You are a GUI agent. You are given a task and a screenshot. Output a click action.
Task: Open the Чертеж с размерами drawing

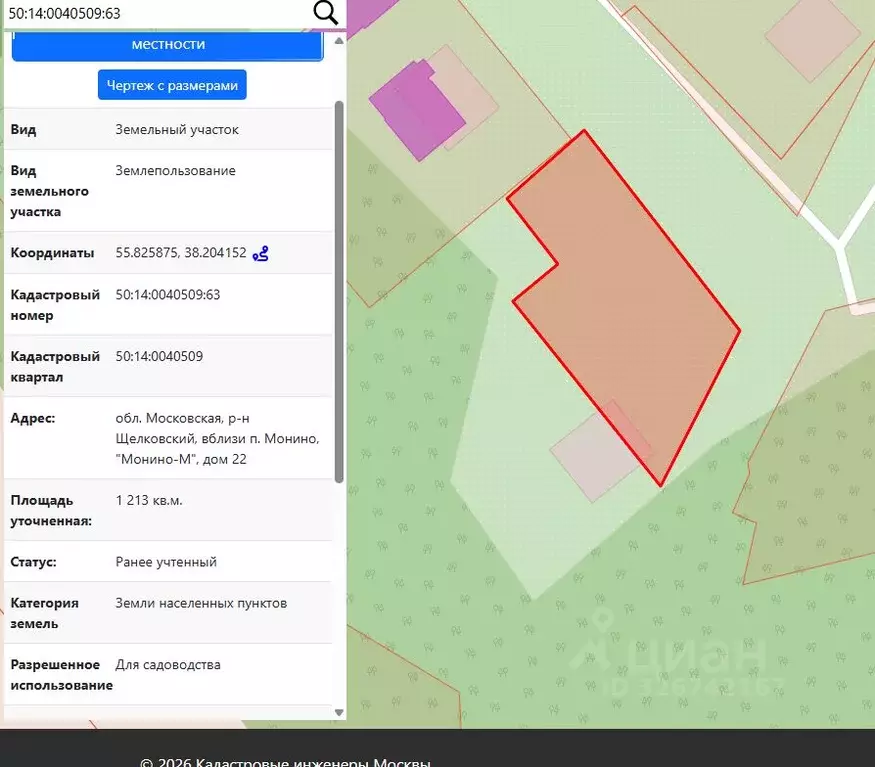click(x=172, y=86)
